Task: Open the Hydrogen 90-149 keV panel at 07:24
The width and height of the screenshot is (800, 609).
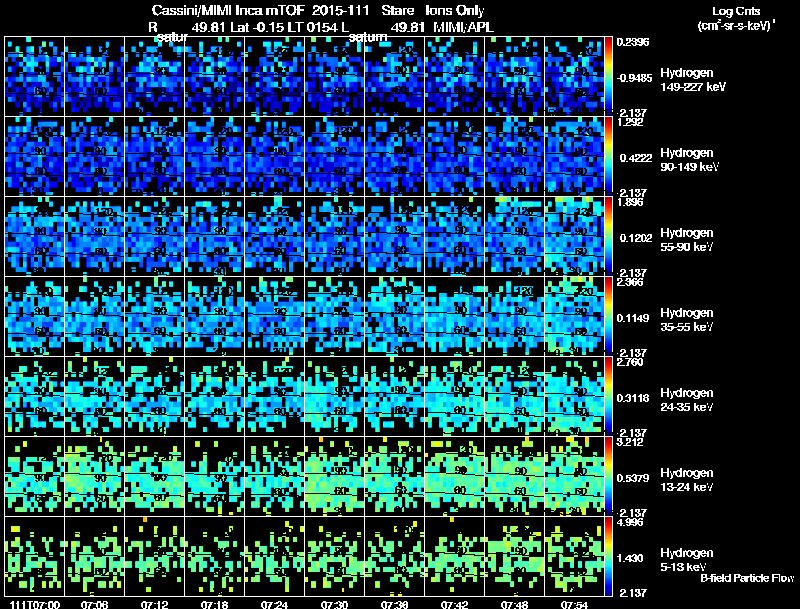Action: (x=274, y=156)
